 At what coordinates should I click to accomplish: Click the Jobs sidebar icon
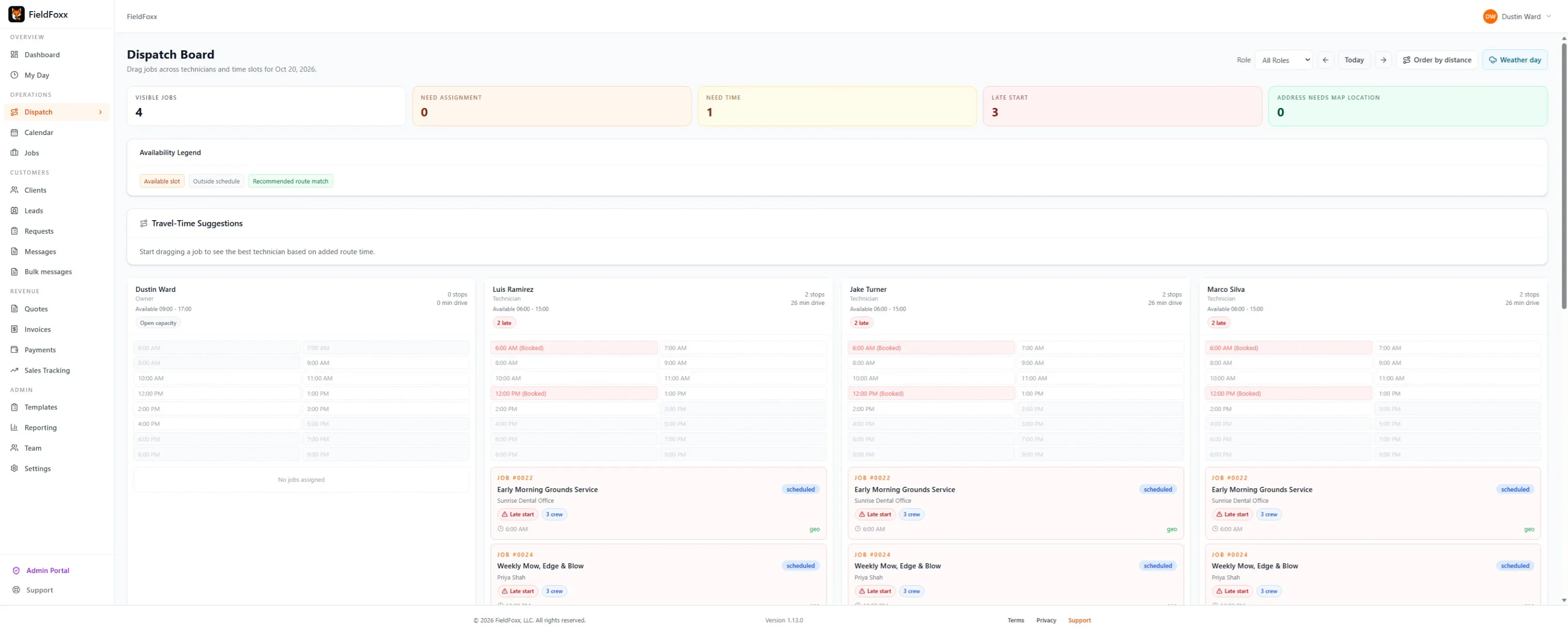pyautogui.click(x=15, y=153)
